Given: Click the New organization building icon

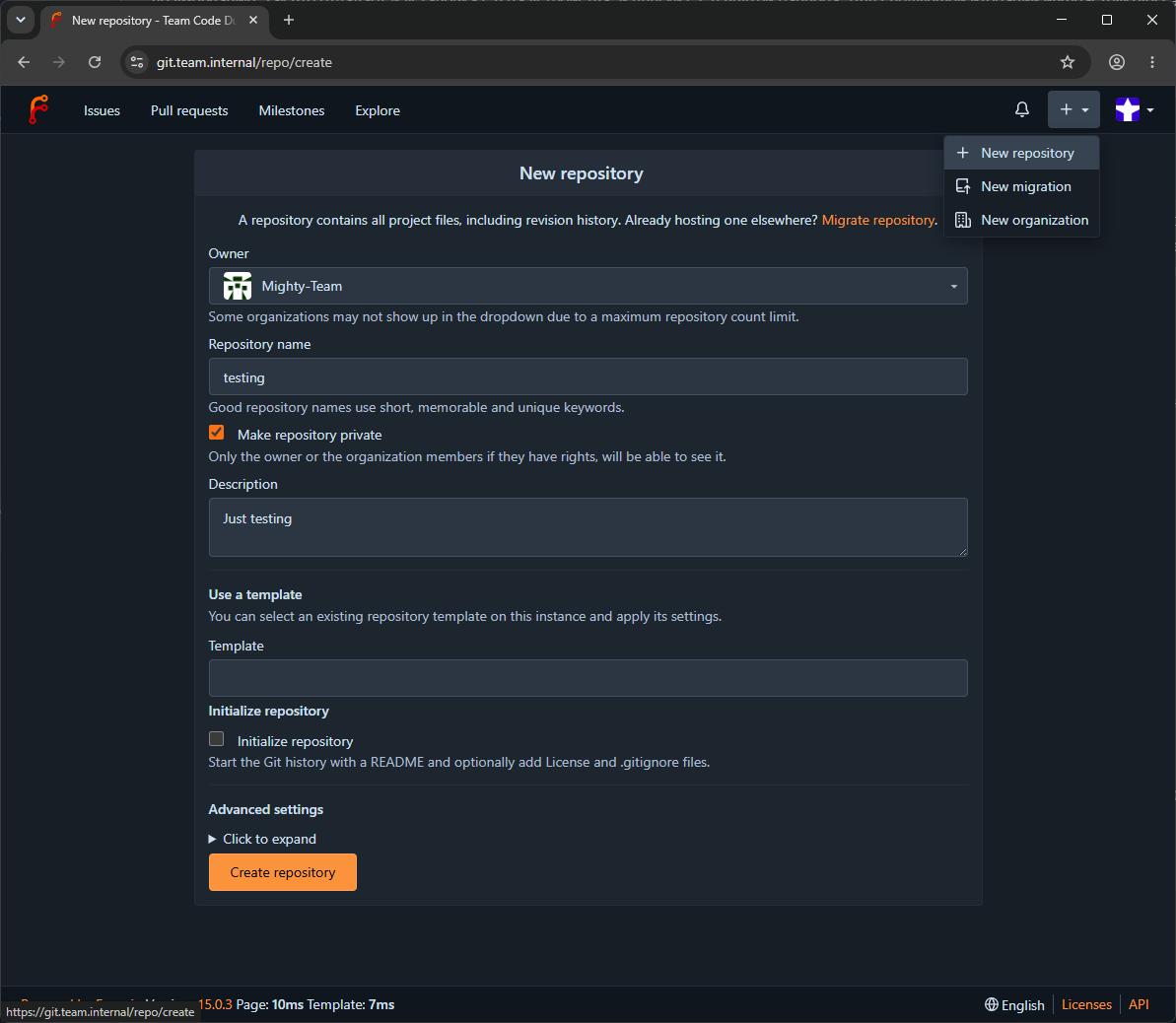Looking at the screenshot, I should tap(963, 220).
